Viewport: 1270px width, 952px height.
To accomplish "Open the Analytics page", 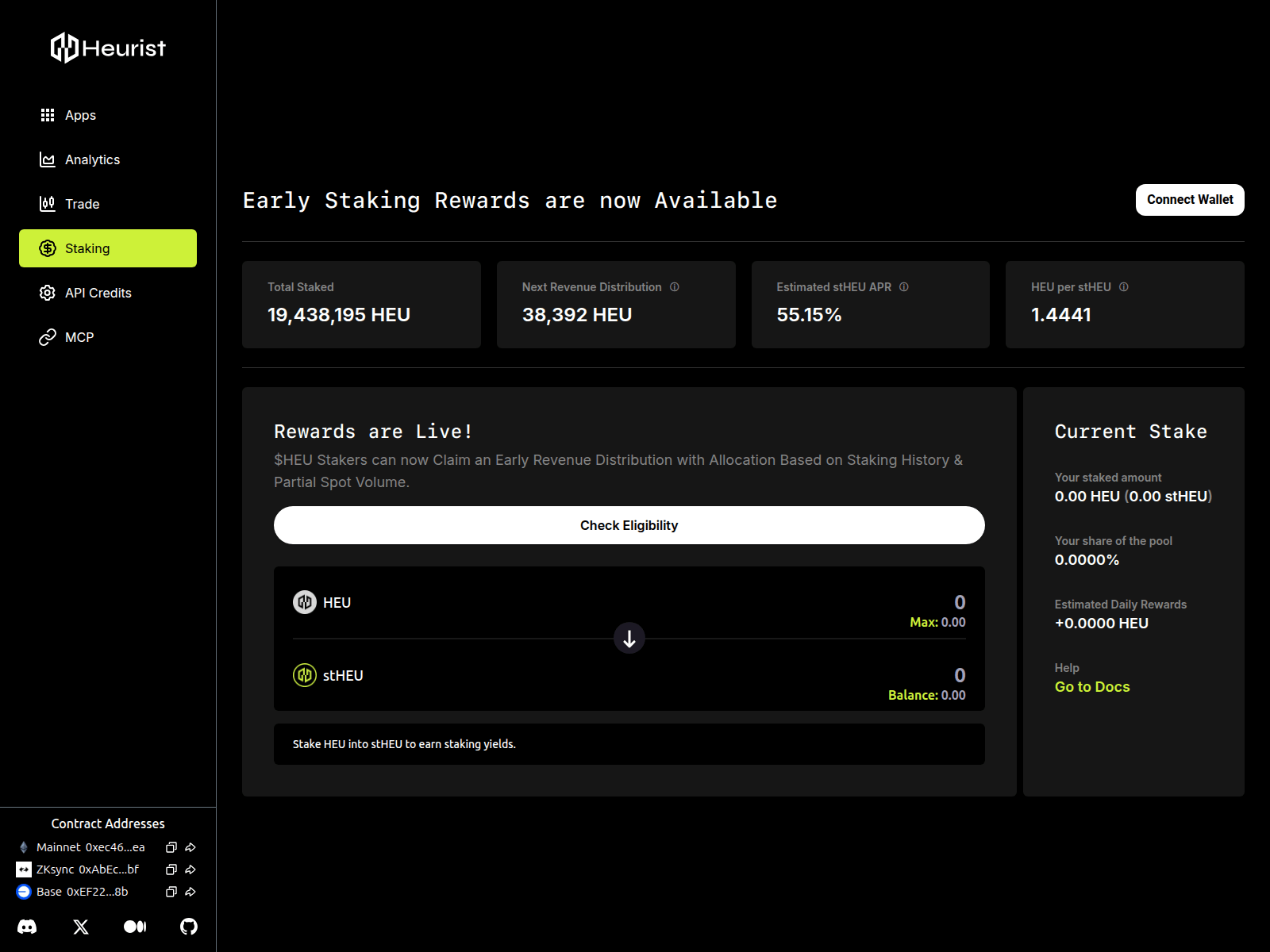I will click(108, 159).
